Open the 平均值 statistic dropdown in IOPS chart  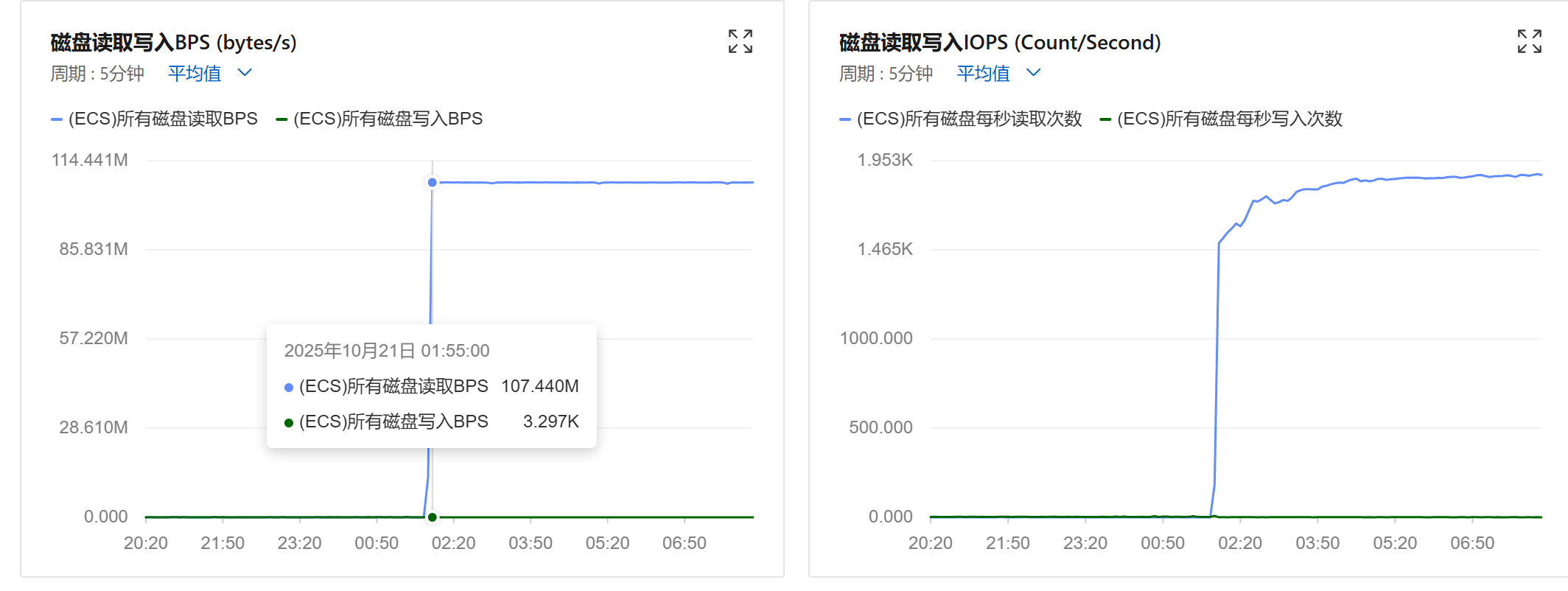tap(984, 73)
